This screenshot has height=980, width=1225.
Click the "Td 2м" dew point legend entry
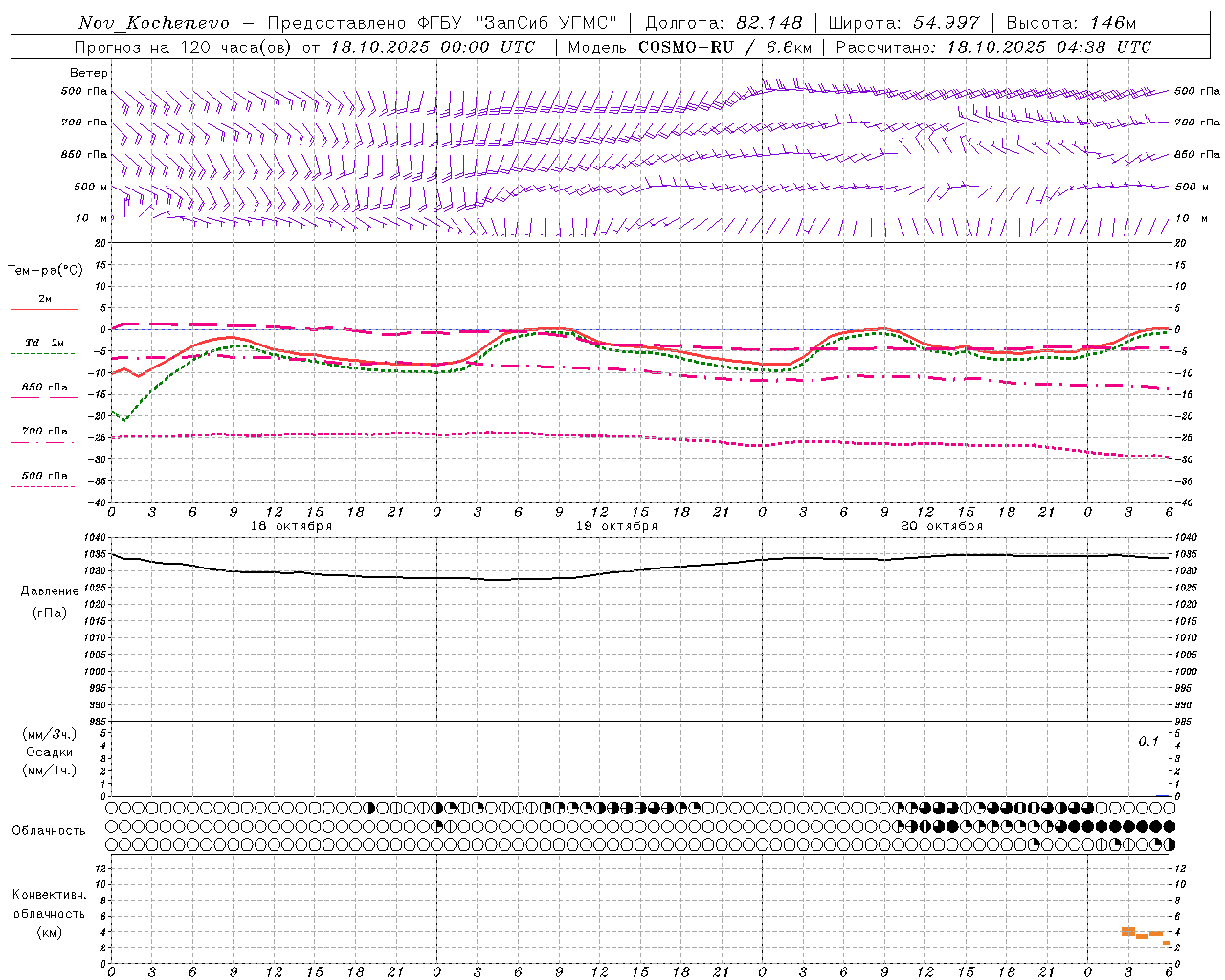tap(44, 343)
